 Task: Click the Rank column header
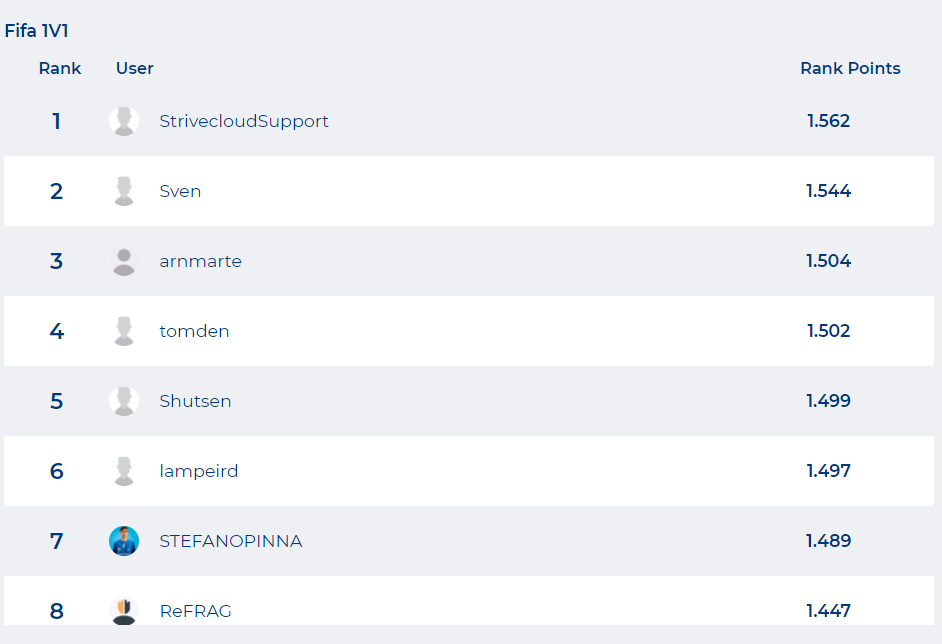(x=60, y=68)
